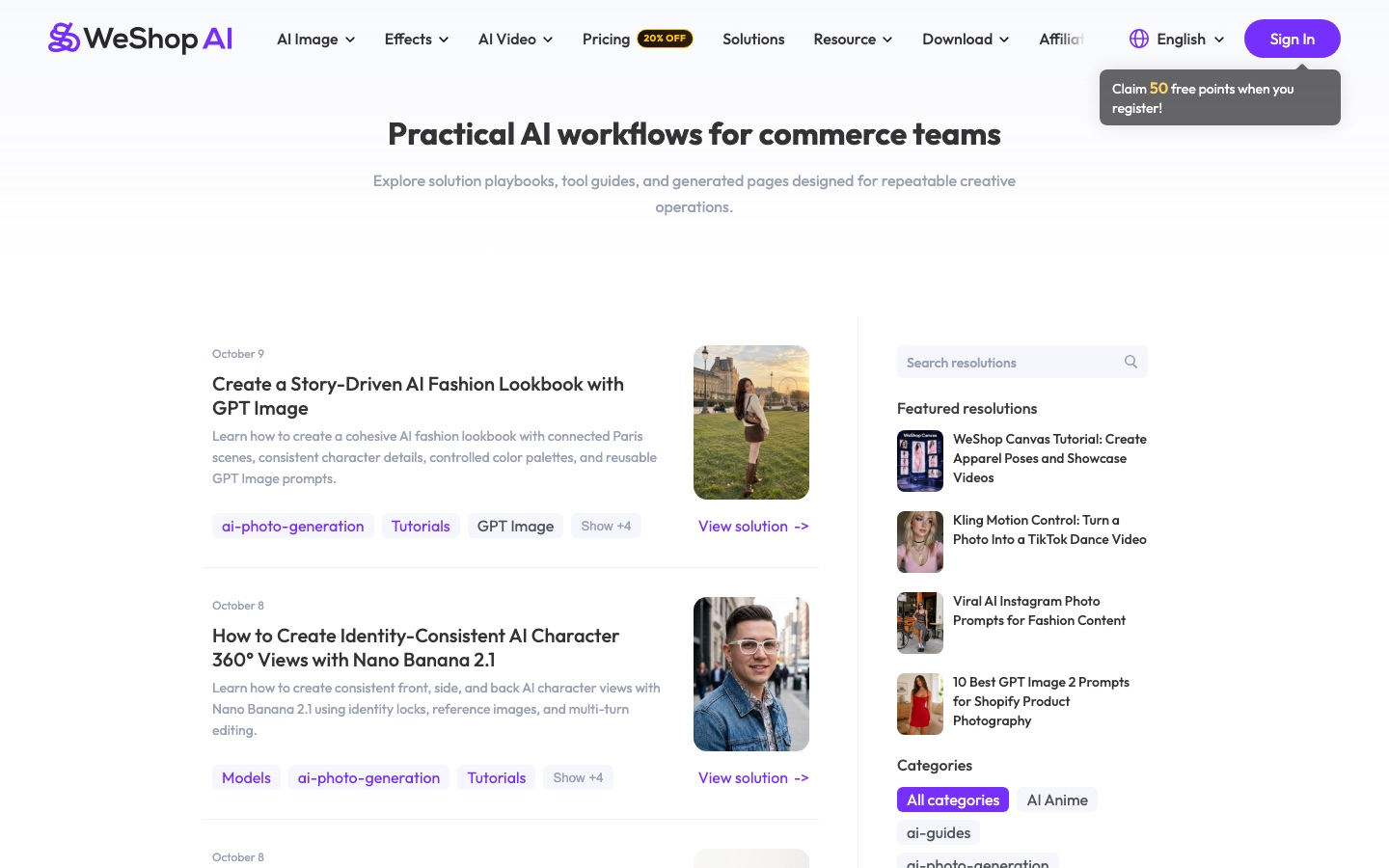This screenshot has height=868, width=1389.
Task: Open the Affiliate nav item
Action: pos(1062,39)
